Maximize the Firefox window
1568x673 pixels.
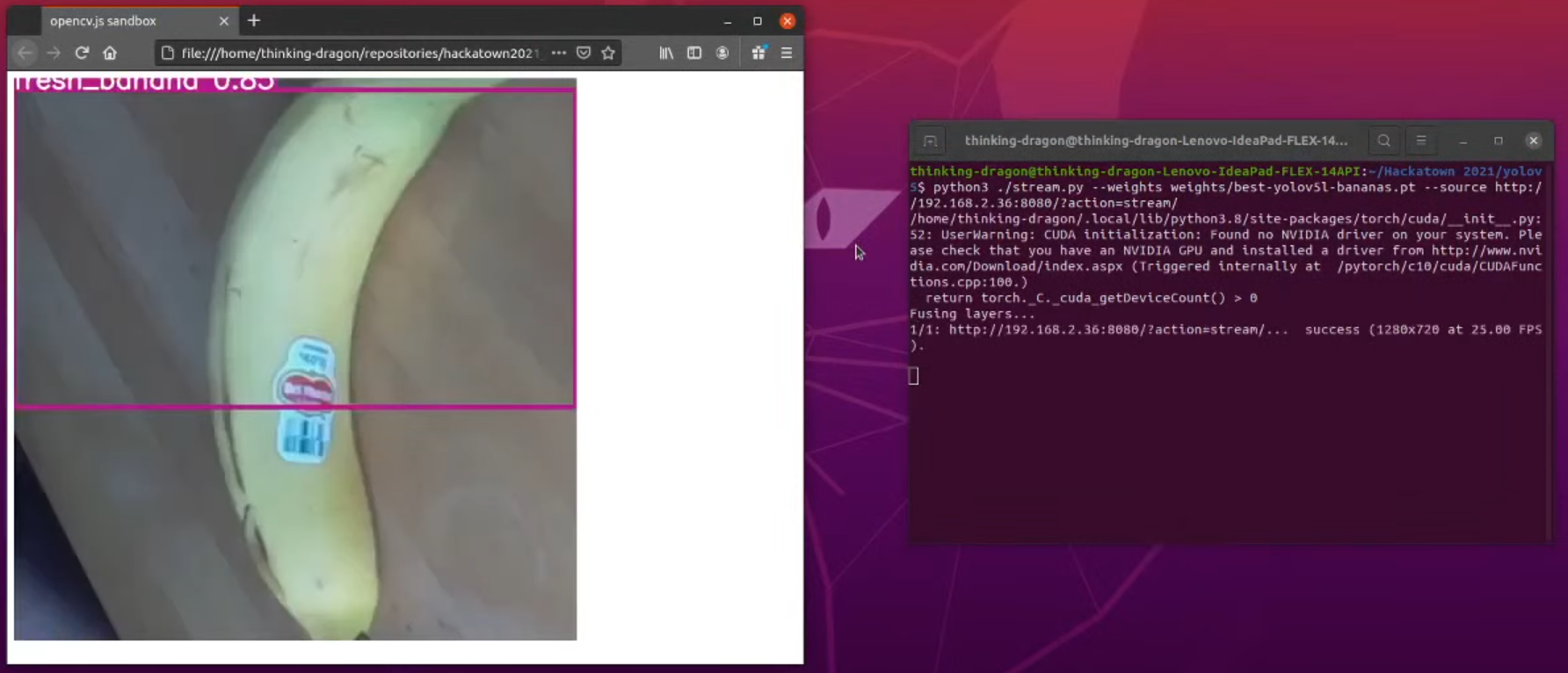click(758, 21)
